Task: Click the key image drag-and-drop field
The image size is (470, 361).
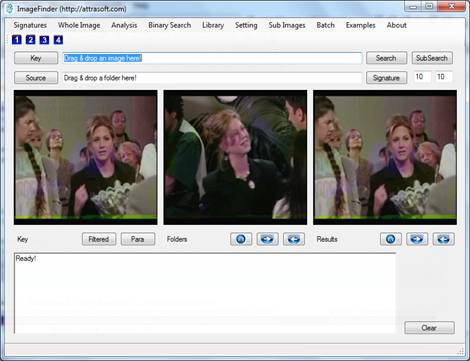Action: coord(212,58)
